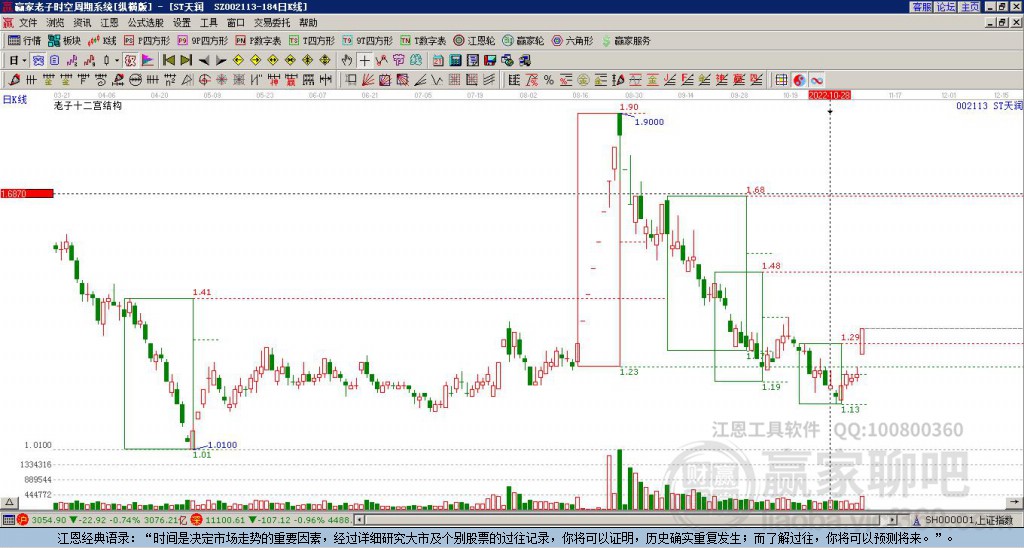
Task: Toggle the grid table icon
Action: coord(781,80)
